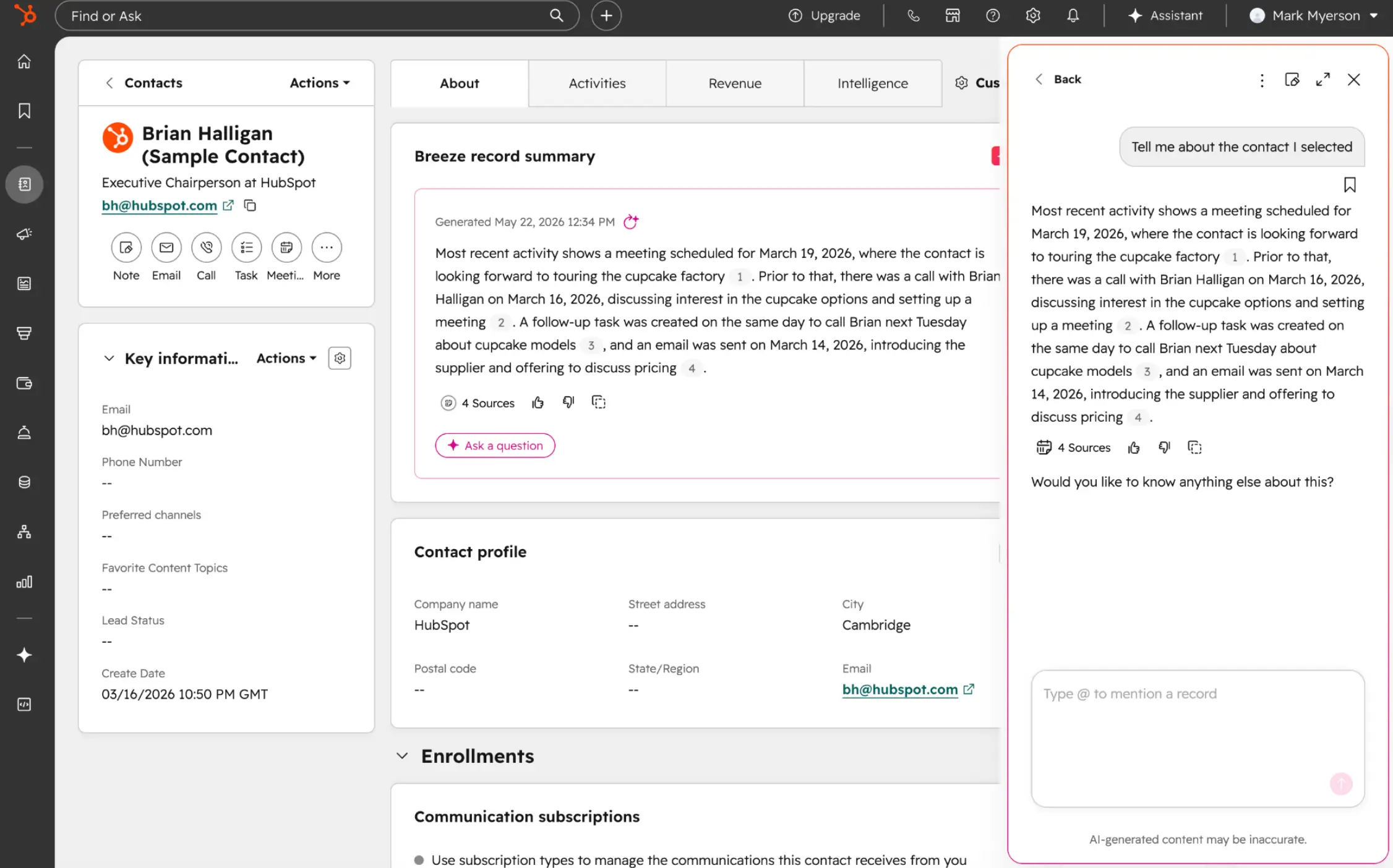Viewport: 1393px width, 868px height.
Task: Open the Settings gear in top bar
Action: pyautogui.click(x=1033, y=15)
